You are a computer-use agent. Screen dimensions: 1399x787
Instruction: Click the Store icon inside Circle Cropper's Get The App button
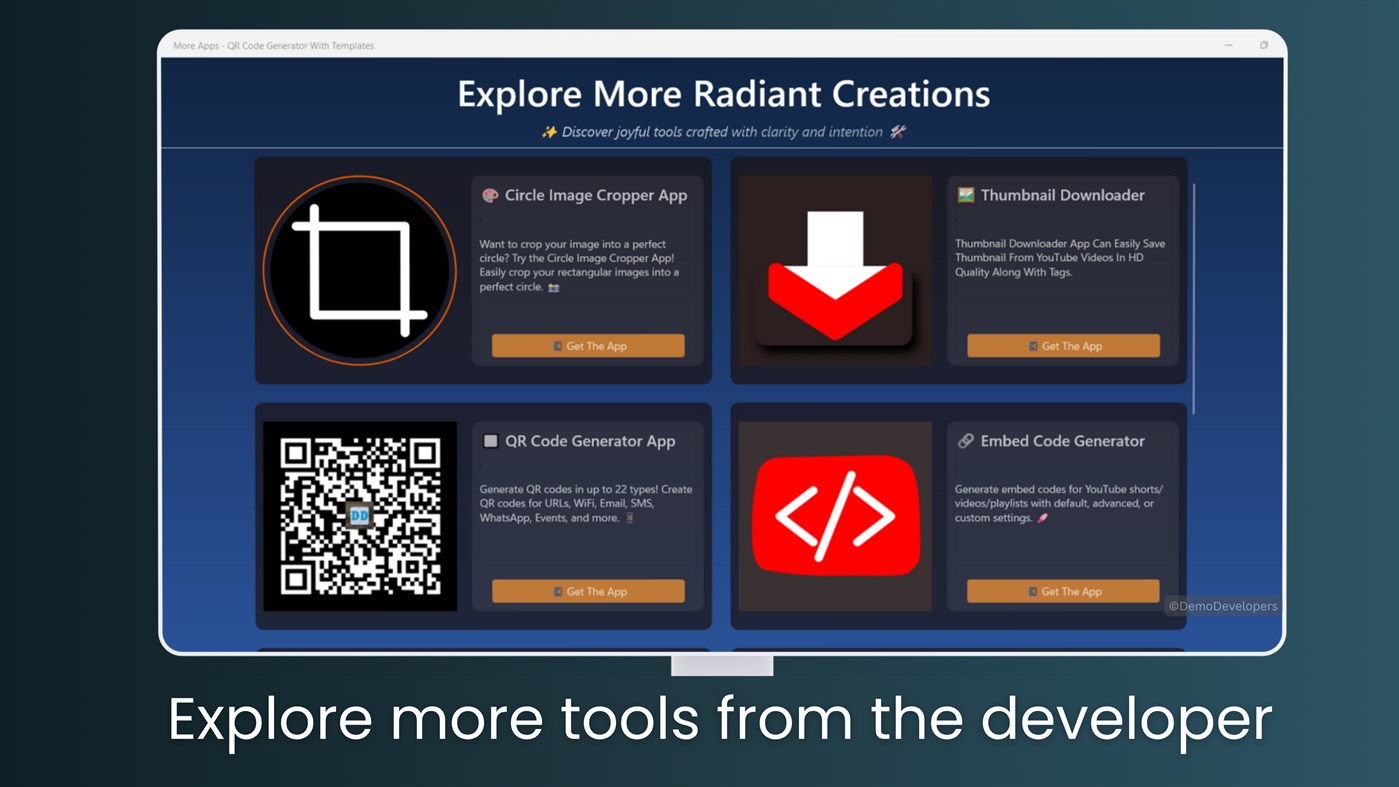[557, 345]
